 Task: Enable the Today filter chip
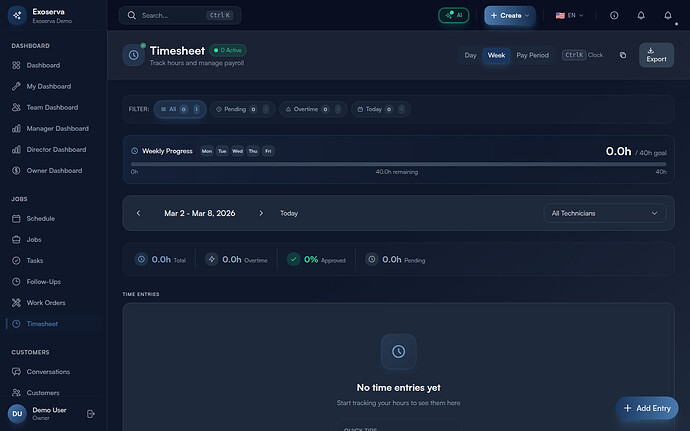tap(380, 109)
